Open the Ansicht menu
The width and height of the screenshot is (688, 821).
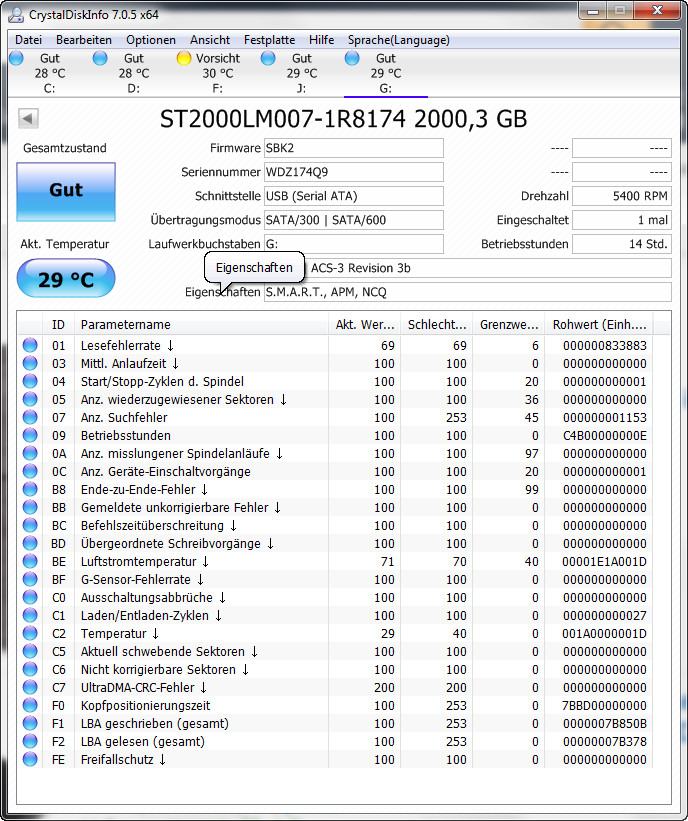[x=210, y=40]
